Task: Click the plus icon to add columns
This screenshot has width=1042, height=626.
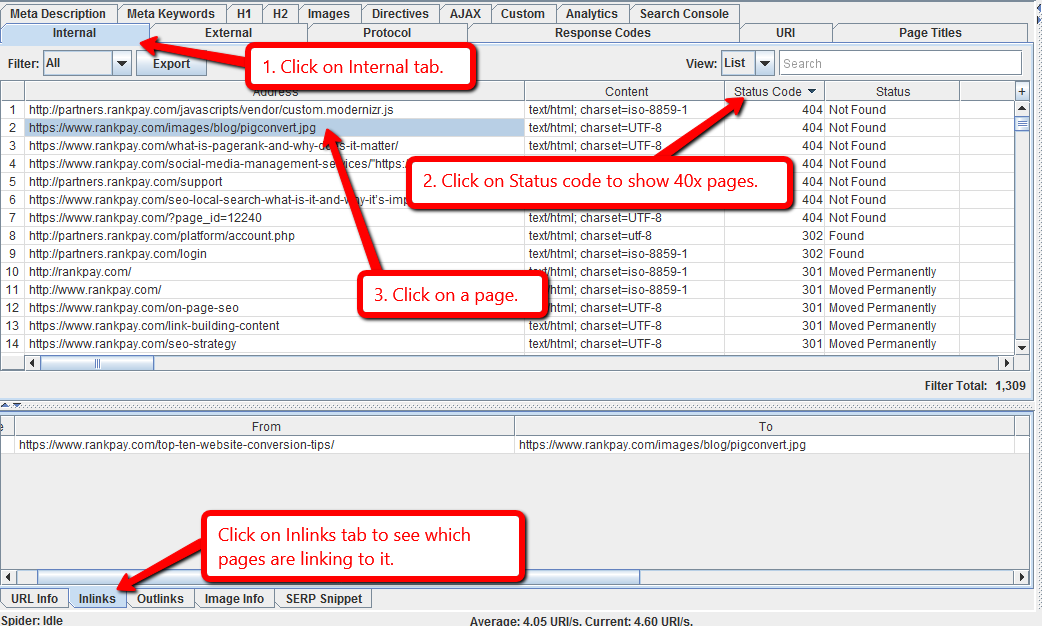Action: pos(1022,91)
